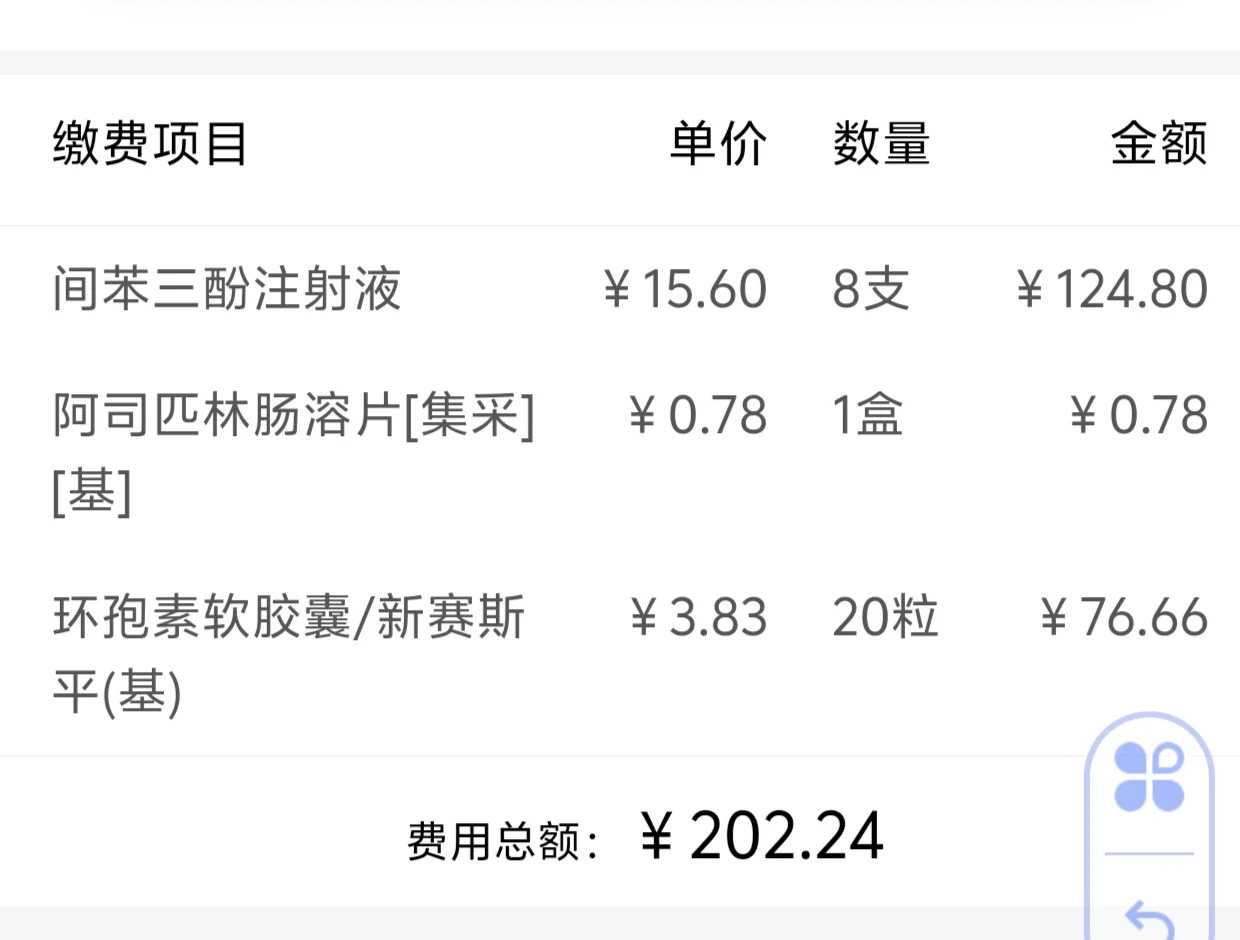Click the 缴费项目 column header
The height and width of the screenshot is (940, 1240).
tap(150, 145)
